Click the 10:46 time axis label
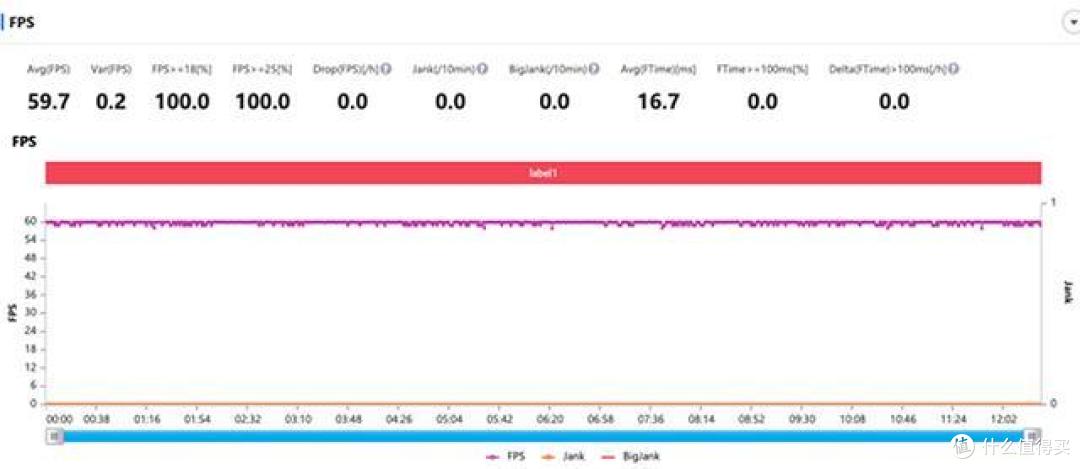 pos(904,419)
